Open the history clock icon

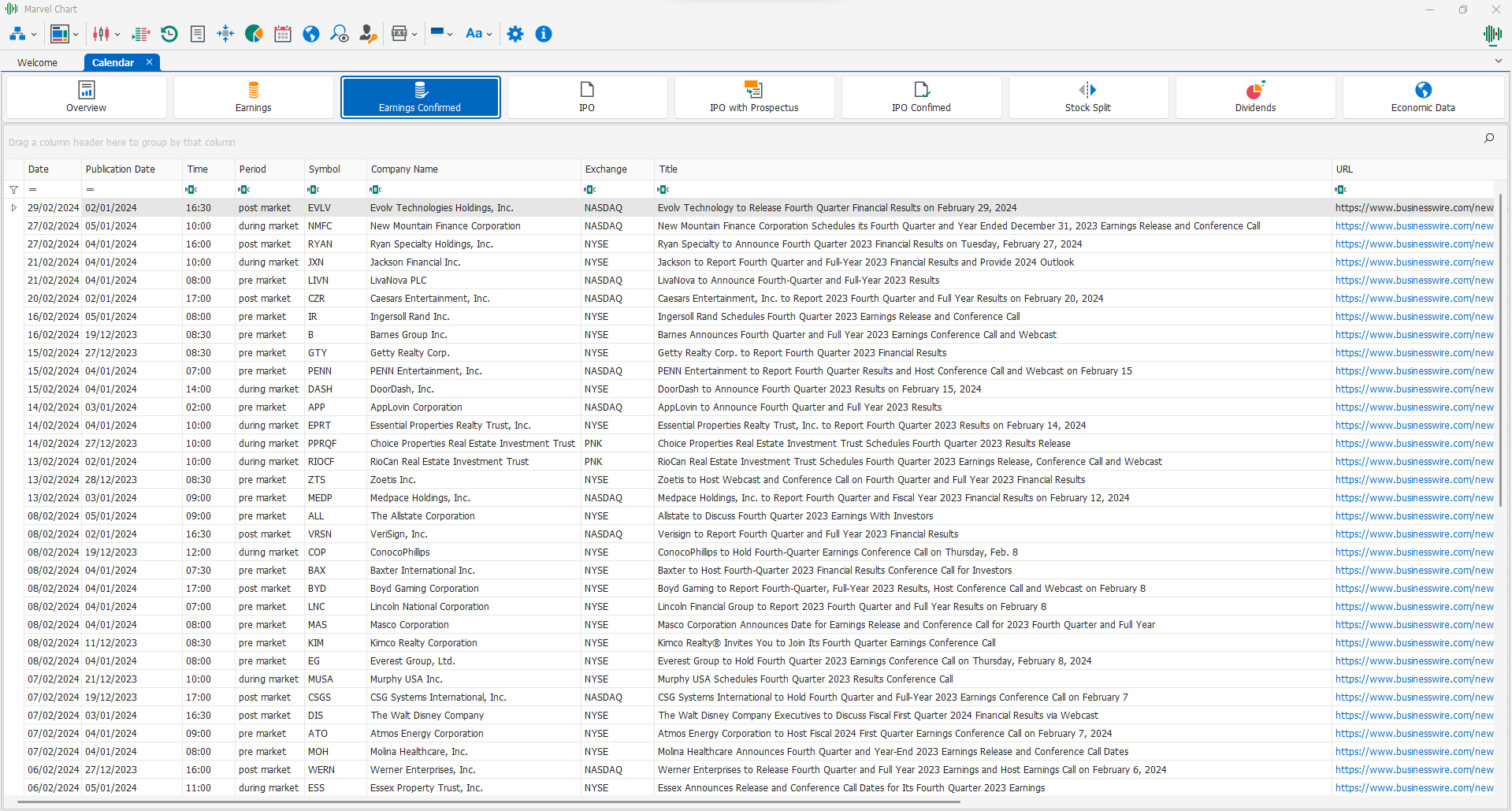pos(169,34)
